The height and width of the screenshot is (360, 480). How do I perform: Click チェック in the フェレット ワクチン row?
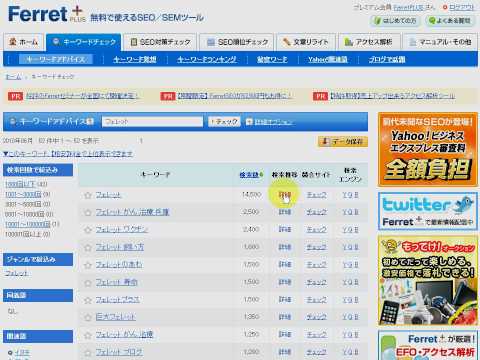tap(316, 230)
